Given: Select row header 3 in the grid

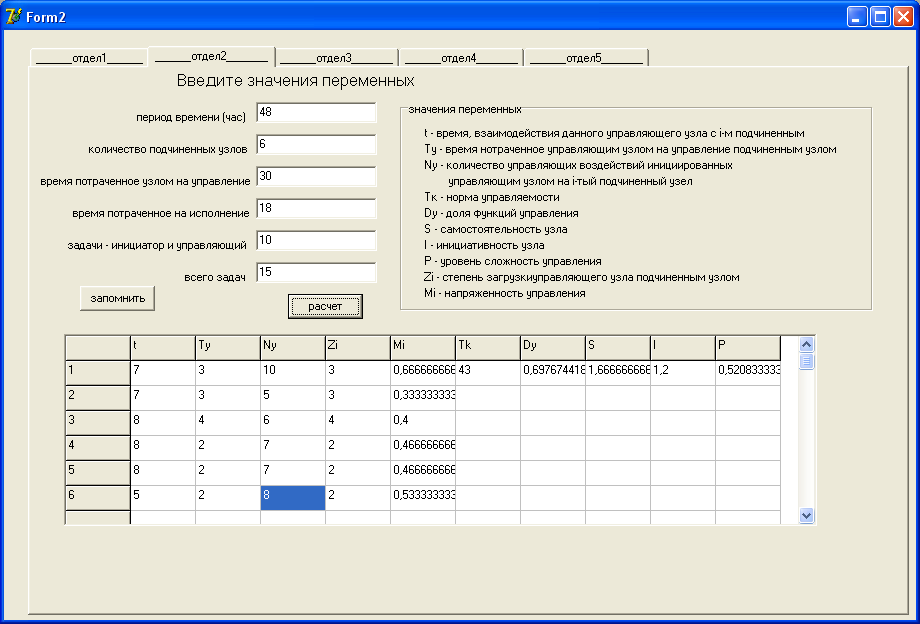Looking at the screenshot, I should (97, 422).
